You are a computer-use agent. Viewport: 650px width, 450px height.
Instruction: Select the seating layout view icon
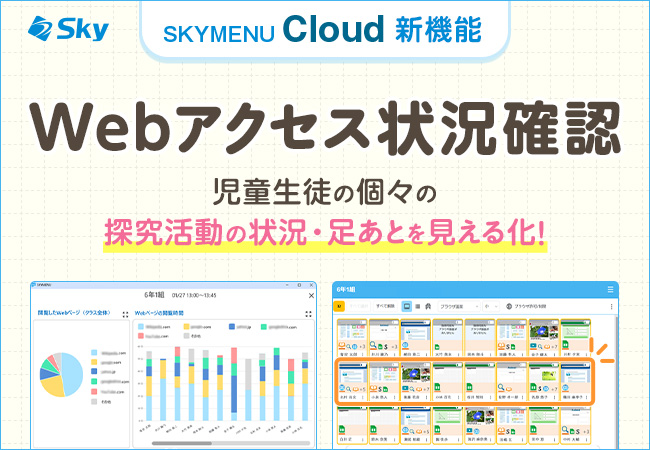point(426,306)
